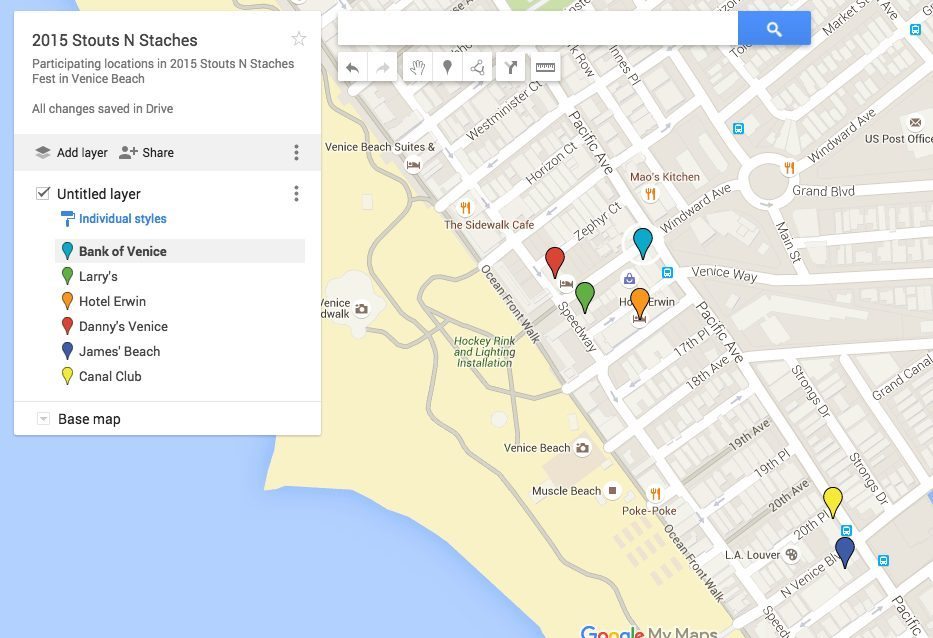Image resolution: width=933 pixels, height=638 pixels.
Task: Click inside the map search field
Action: pyautogui.click(x=538, y=29)
